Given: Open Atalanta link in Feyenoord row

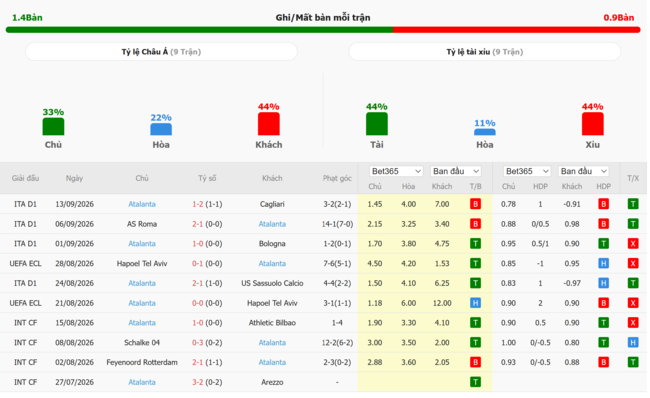Looking at the screenshot, I should pos(272,362).
